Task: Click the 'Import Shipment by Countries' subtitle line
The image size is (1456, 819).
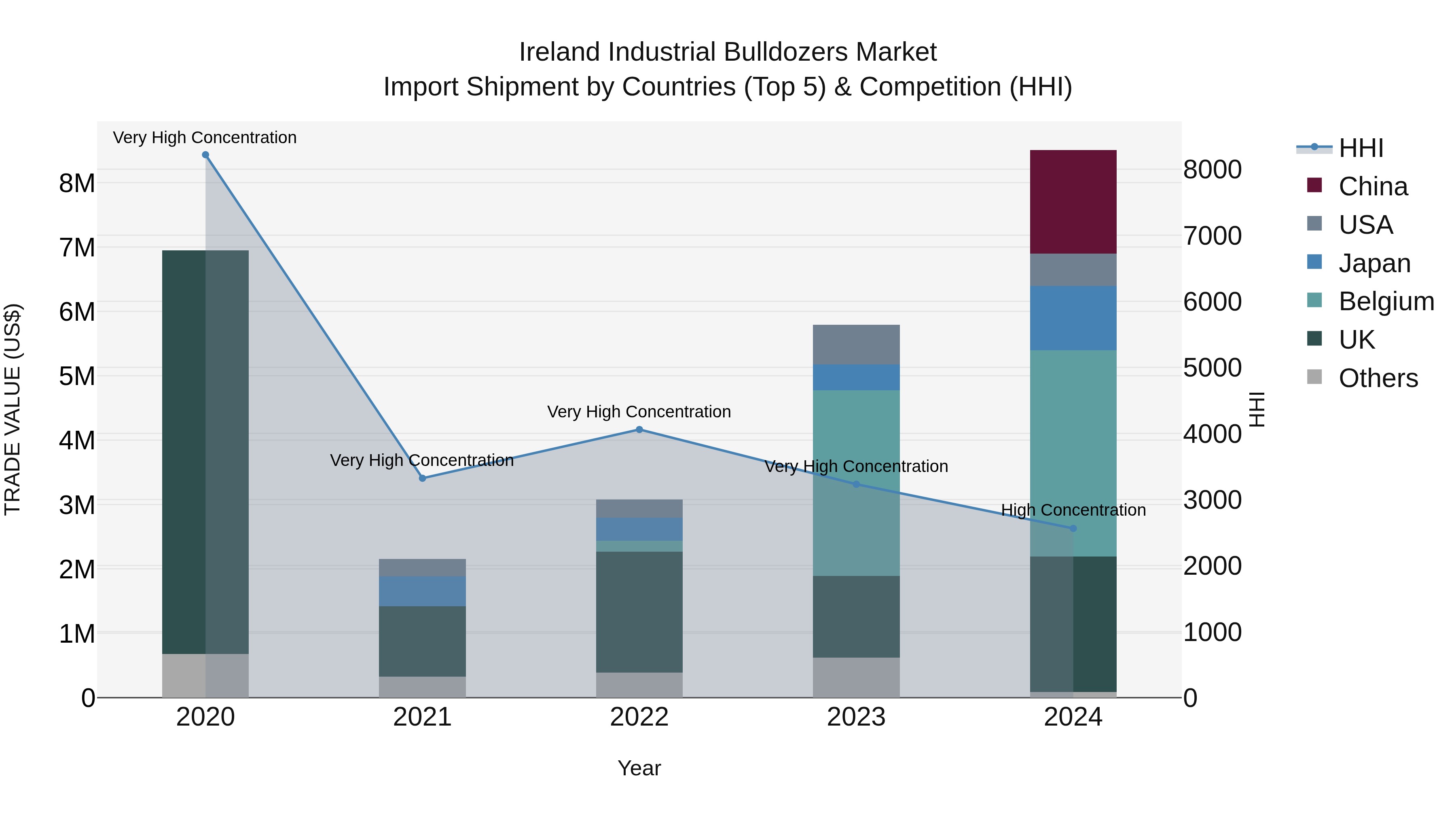Action: [x=728, y=87]
